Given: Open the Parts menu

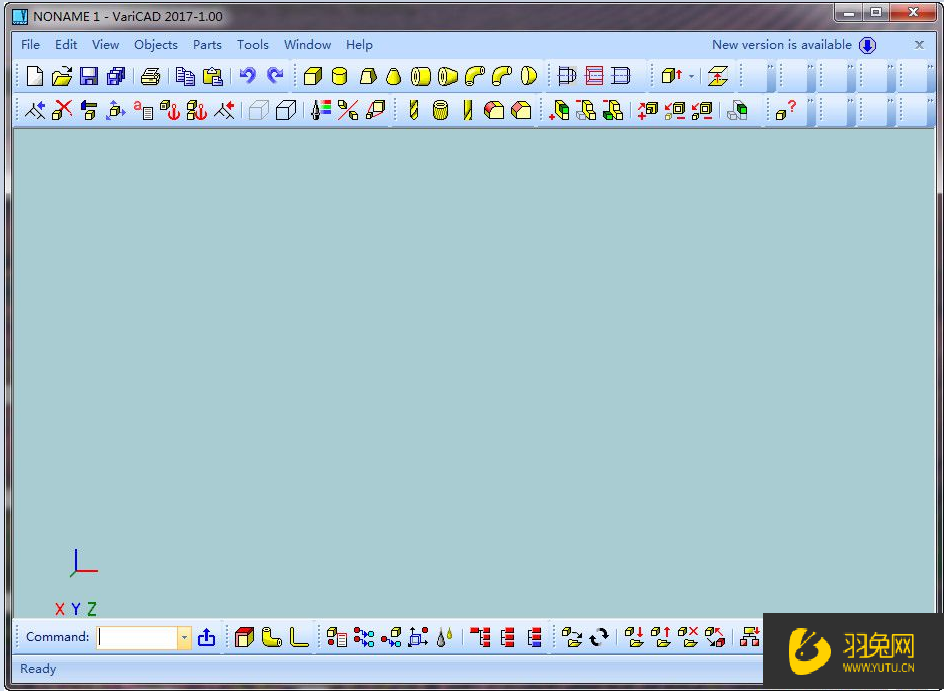Looking at the screenshot, I should pos(207,44).
